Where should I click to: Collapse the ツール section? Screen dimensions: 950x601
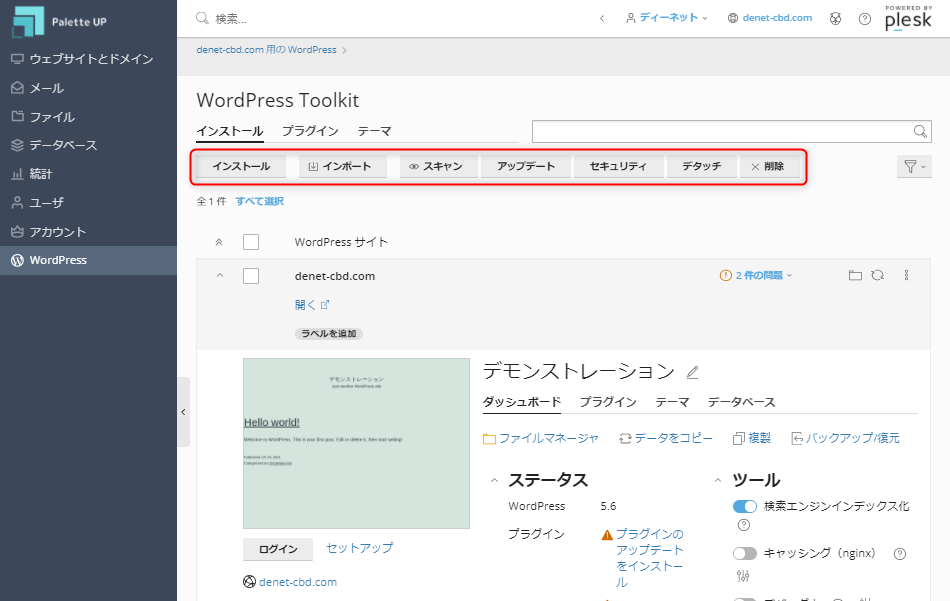point(718,480)
